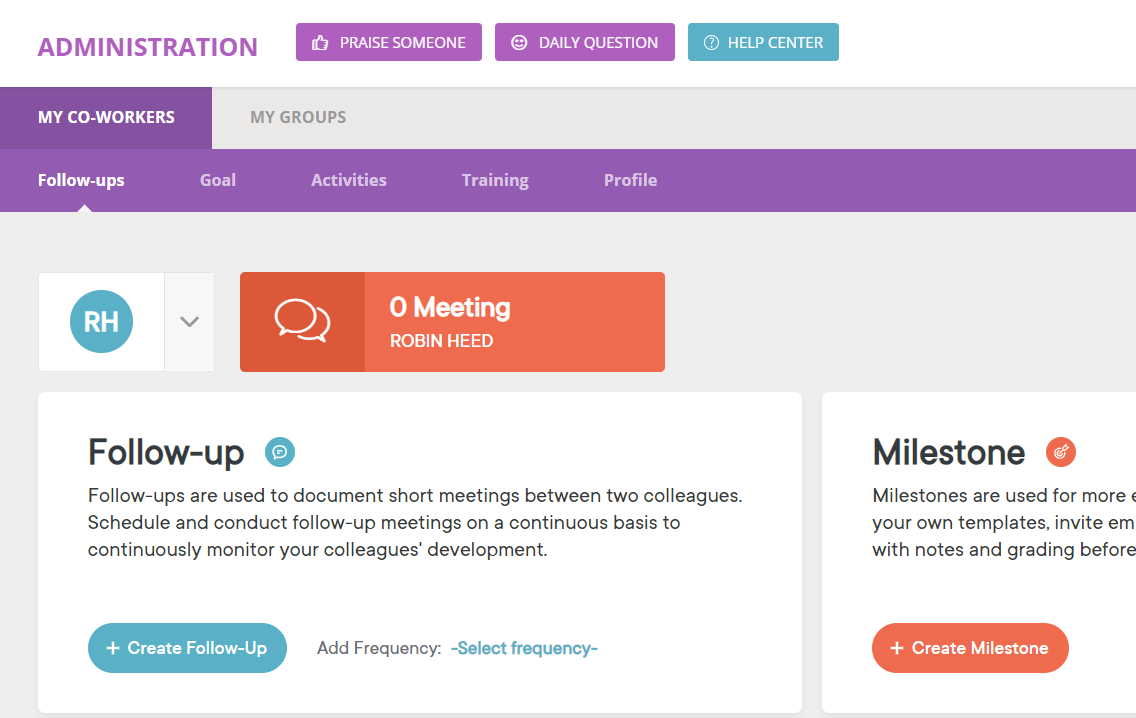1136x718 pixels.
Task: Switch to the My Groups tab
Action: tap(298, 117)
